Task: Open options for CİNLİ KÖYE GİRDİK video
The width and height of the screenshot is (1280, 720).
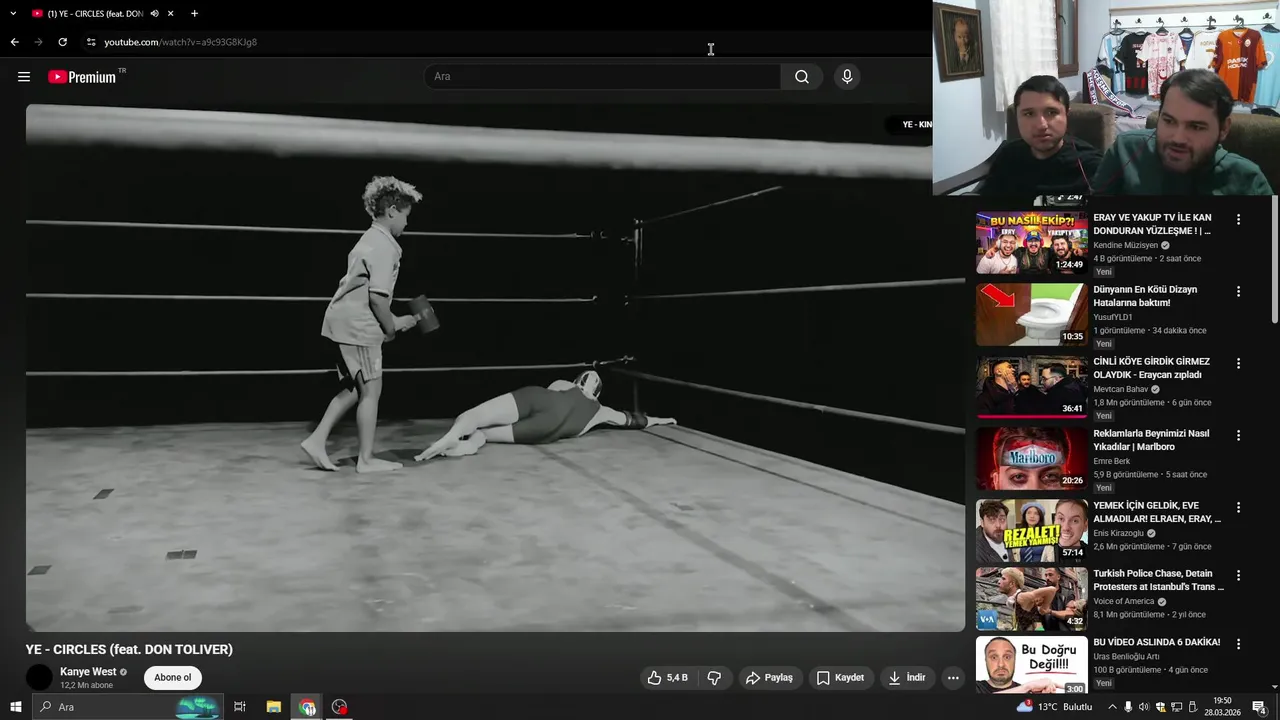Action: coord(1238,364)
